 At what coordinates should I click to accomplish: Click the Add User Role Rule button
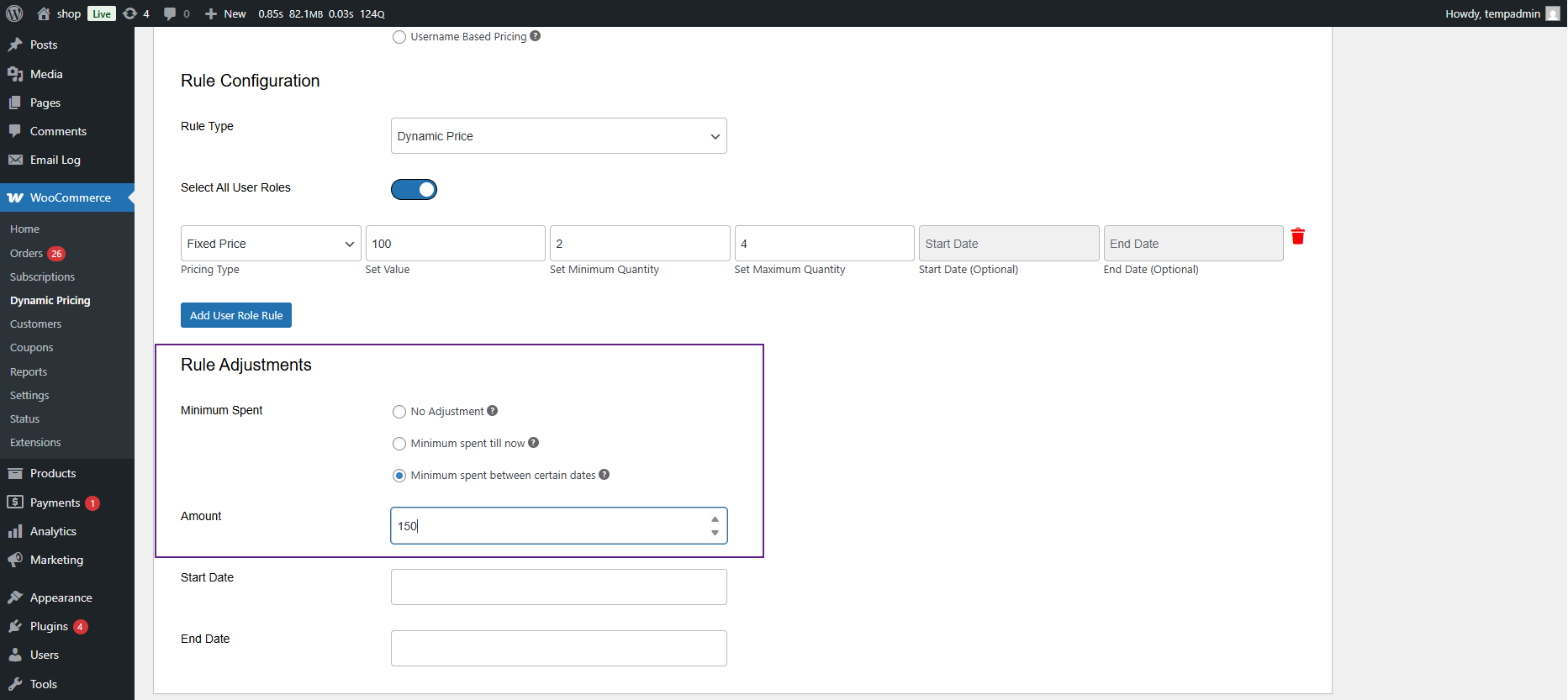coord(236,315)
